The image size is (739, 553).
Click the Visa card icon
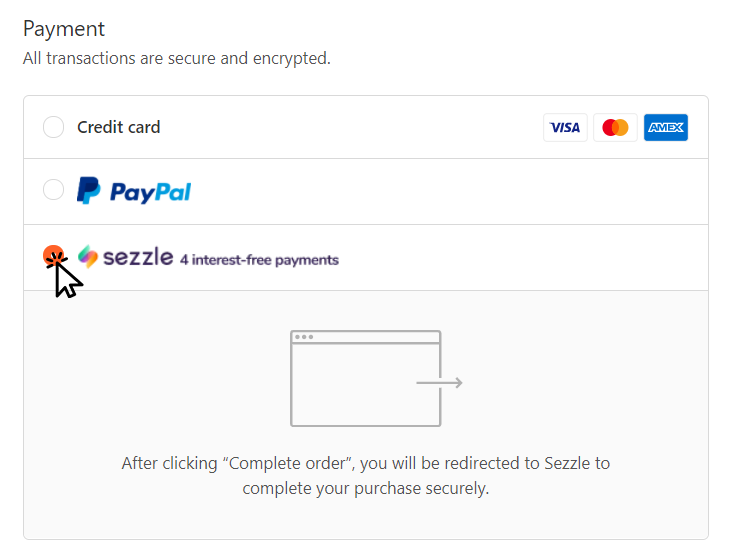[x=565, y=127]
